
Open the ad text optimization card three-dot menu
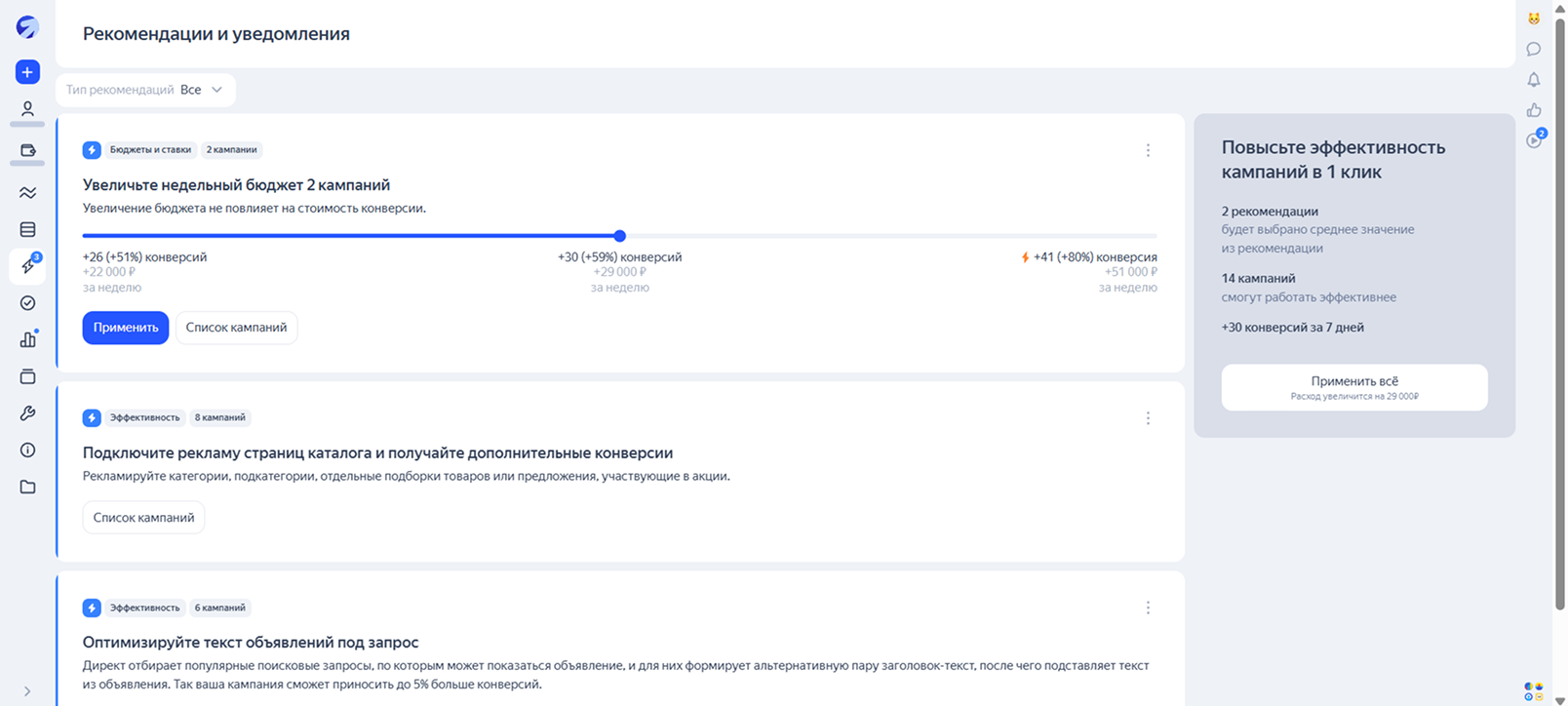(1148, 608)
